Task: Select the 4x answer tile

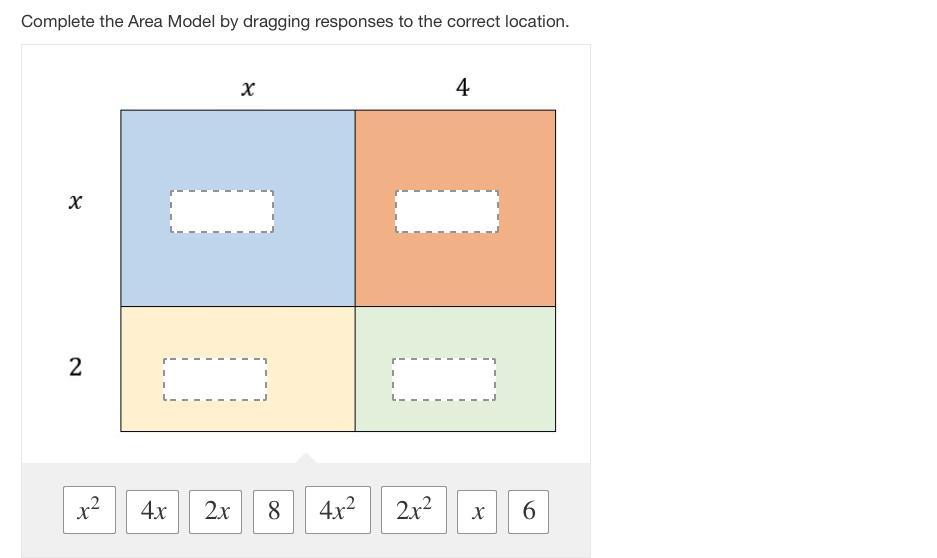Action: tap(153, 511)
